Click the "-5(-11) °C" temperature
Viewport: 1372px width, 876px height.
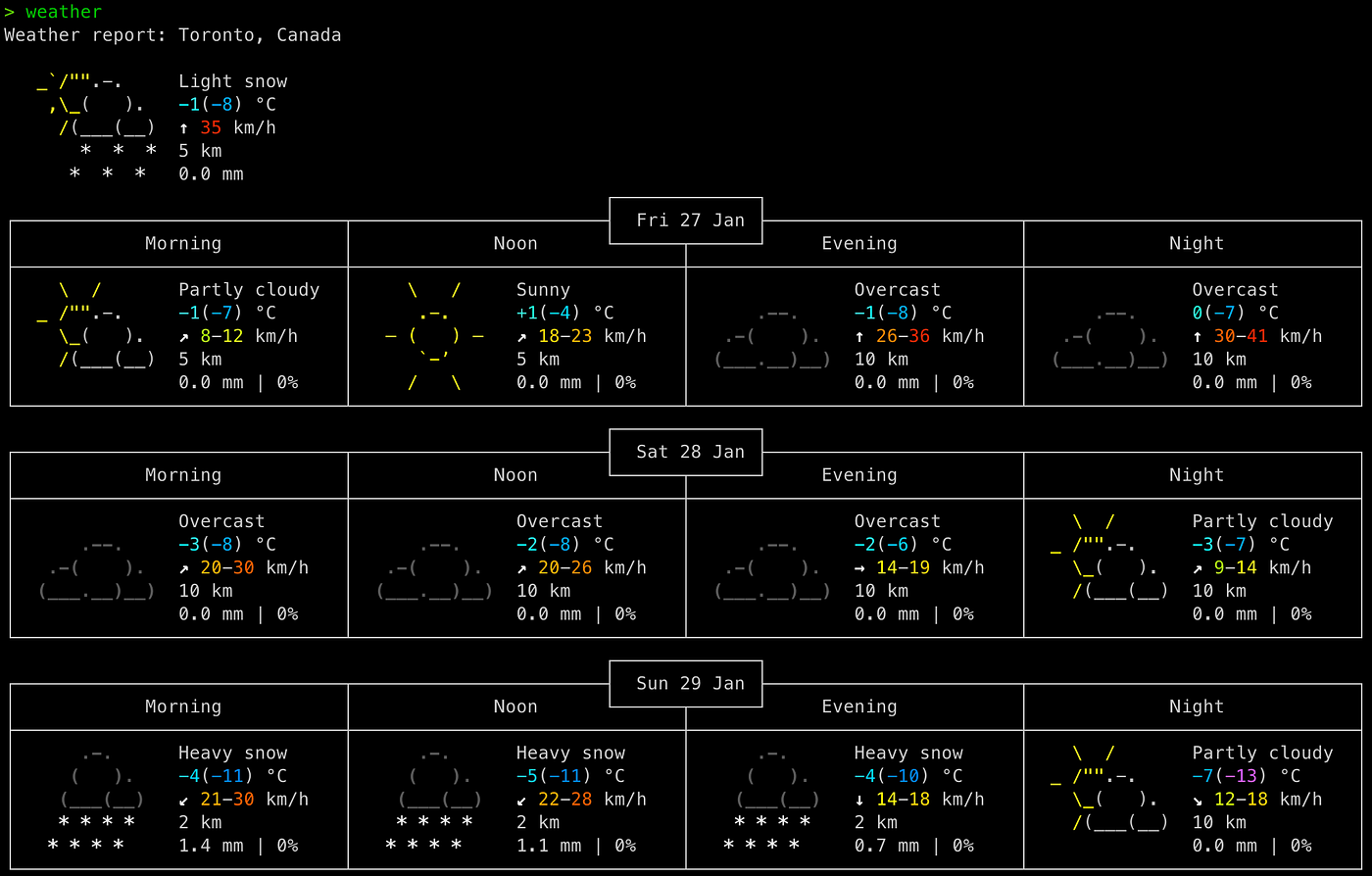(x=571, y=776)
